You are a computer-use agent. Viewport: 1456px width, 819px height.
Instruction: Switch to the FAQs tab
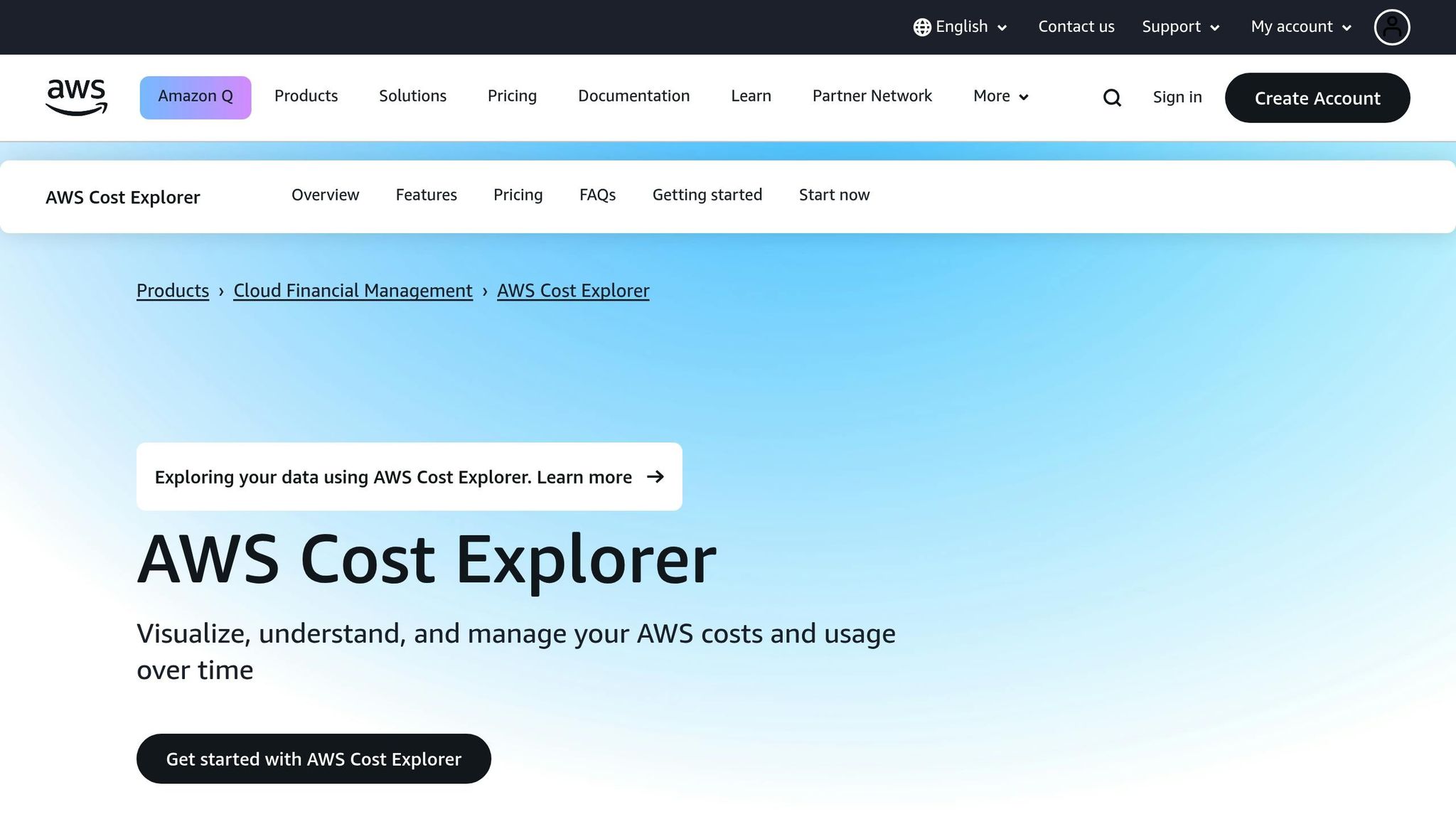click(x=597, y=195)
